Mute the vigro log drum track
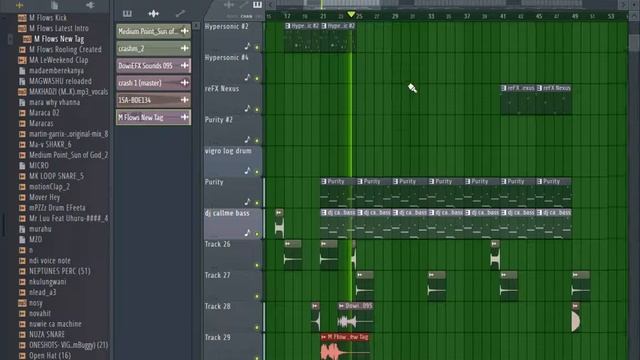The image size is (640, 360). 257,172
